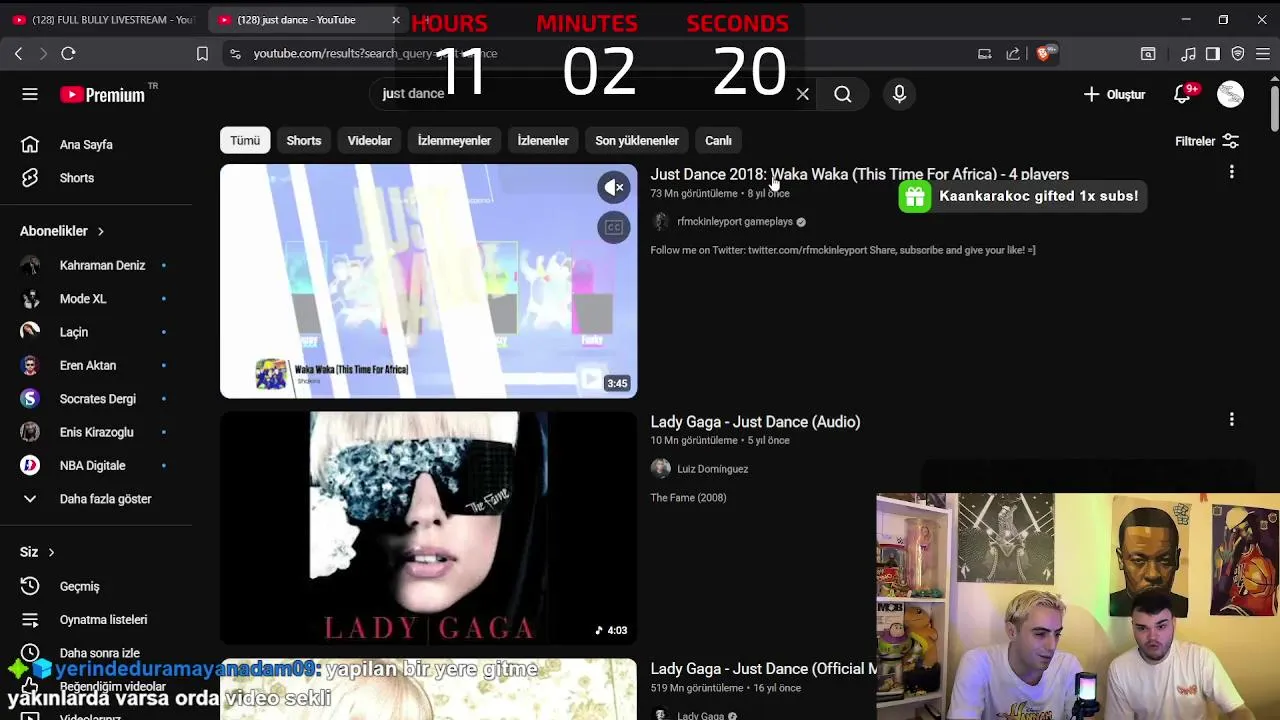1280x720 pixels.
Task: Open more options for Lady Gaga Audio video
Action: point(1231,420)
